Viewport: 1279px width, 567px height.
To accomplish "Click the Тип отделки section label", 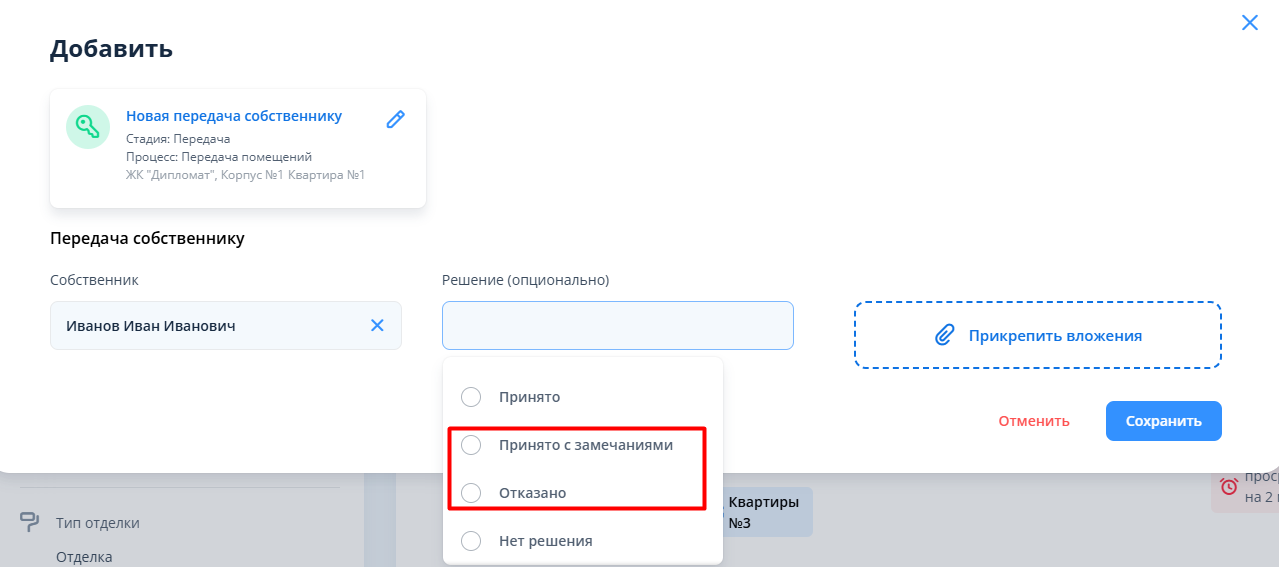I will coord(98,523).
